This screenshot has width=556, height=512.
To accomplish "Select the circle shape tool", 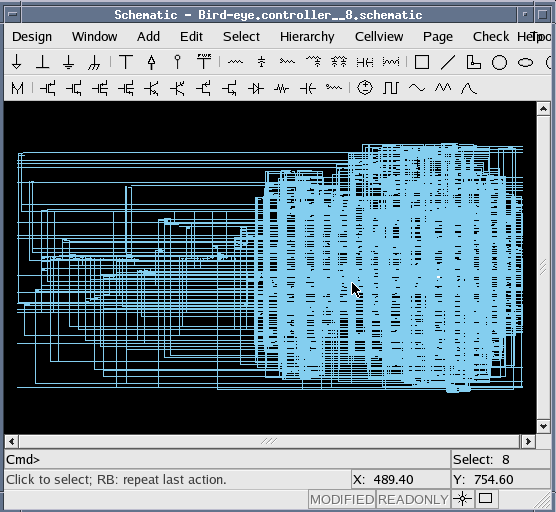I will [x=499, y=62].
